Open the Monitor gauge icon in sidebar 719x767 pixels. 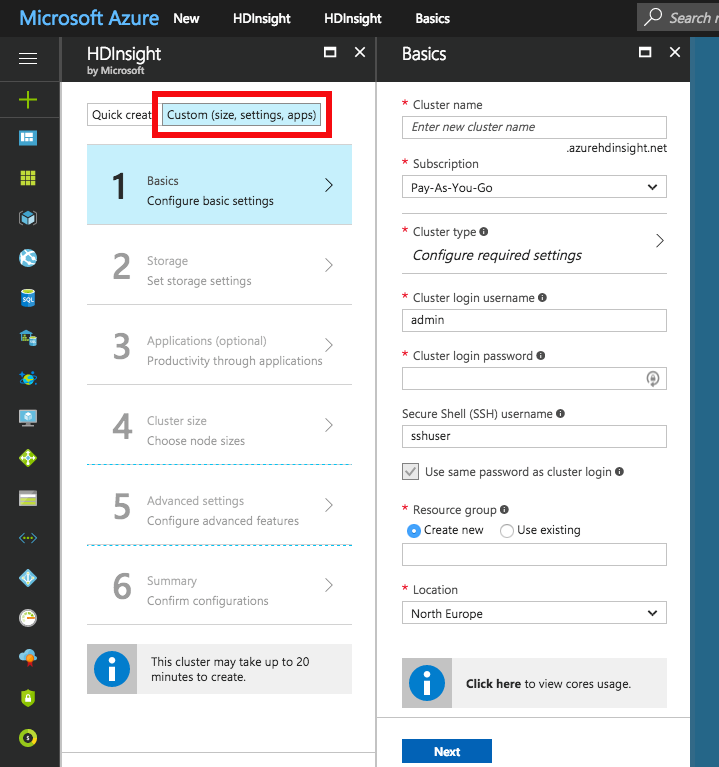point(28,617)
